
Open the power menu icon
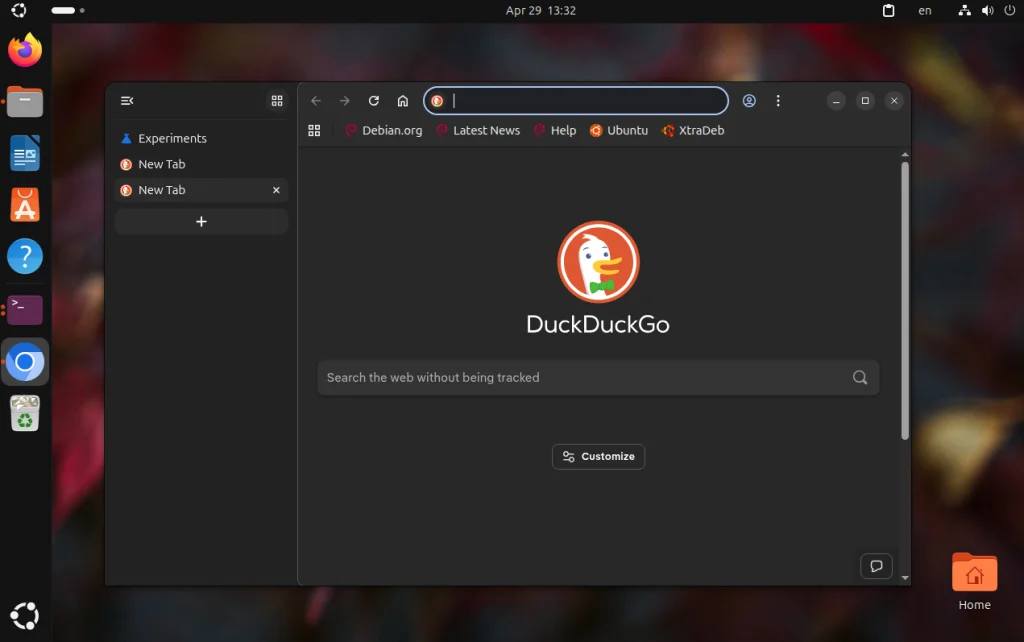coord(1010,10)
